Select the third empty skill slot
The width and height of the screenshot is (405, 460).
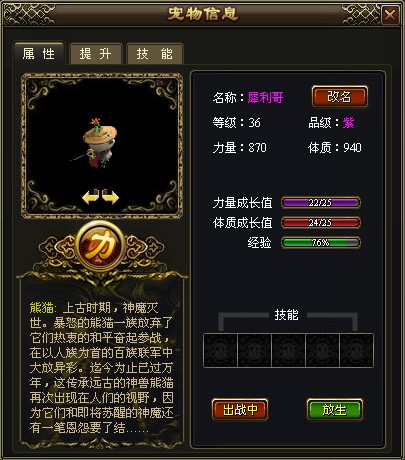[288, 350]
